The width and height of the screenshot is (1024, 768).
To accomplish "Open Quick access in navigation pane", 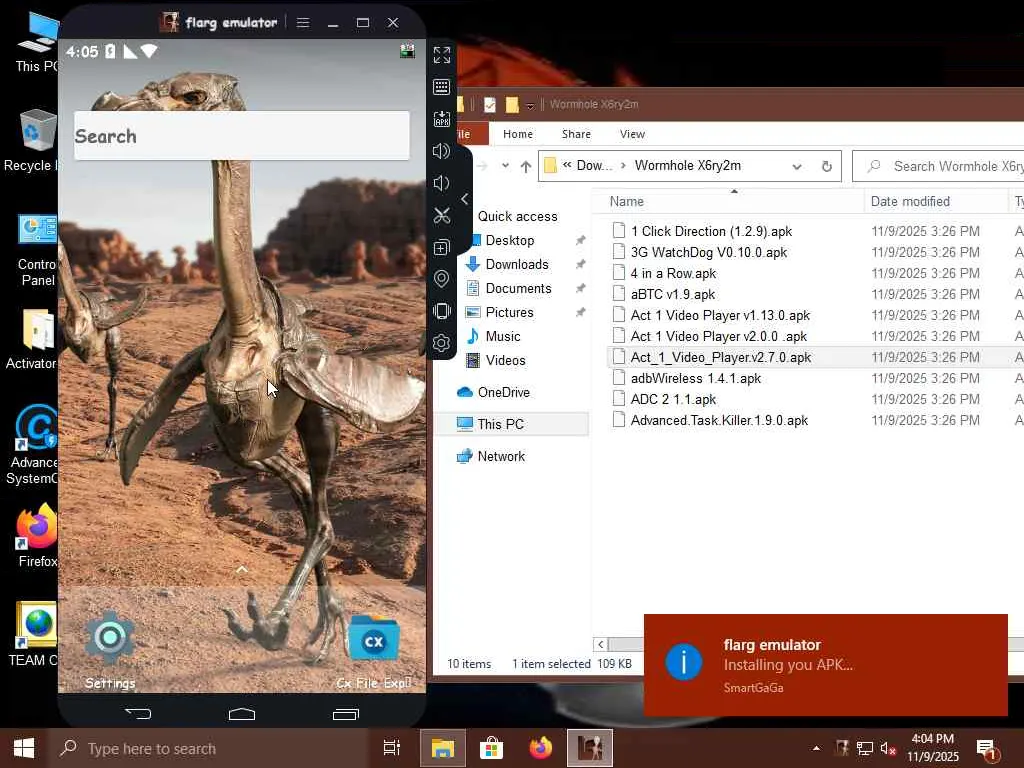I will tap(517, 216).
